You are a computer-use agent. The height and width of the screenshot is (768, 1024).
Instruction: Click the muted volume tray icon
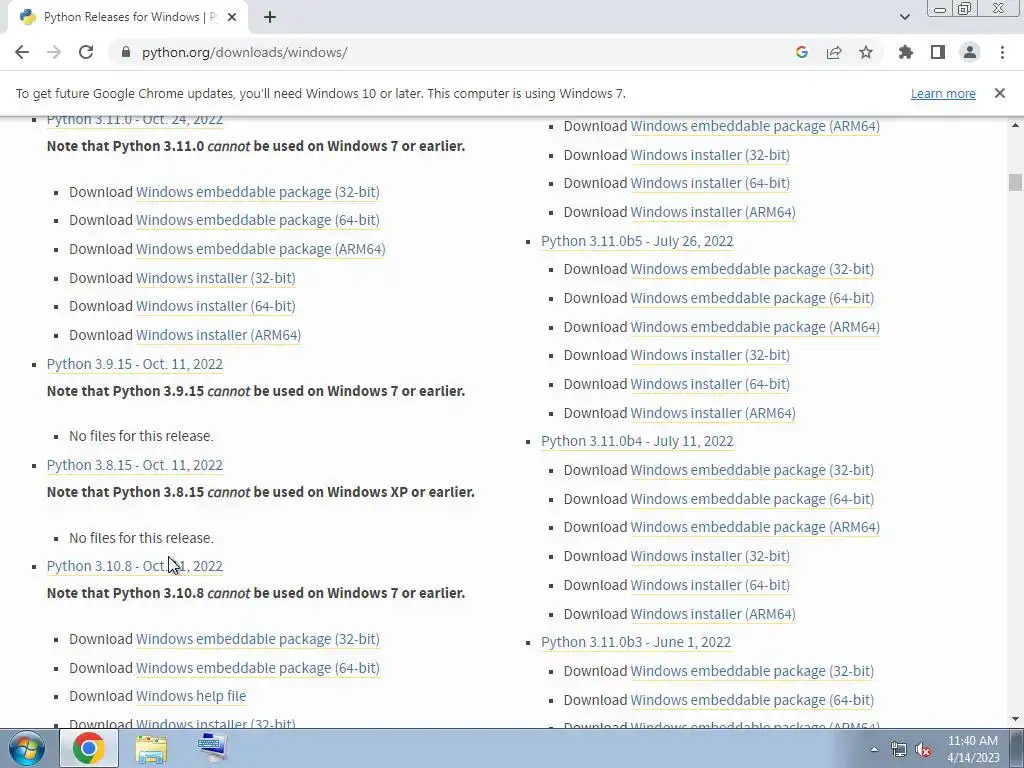pyautogui.click(x=923, y=749)
